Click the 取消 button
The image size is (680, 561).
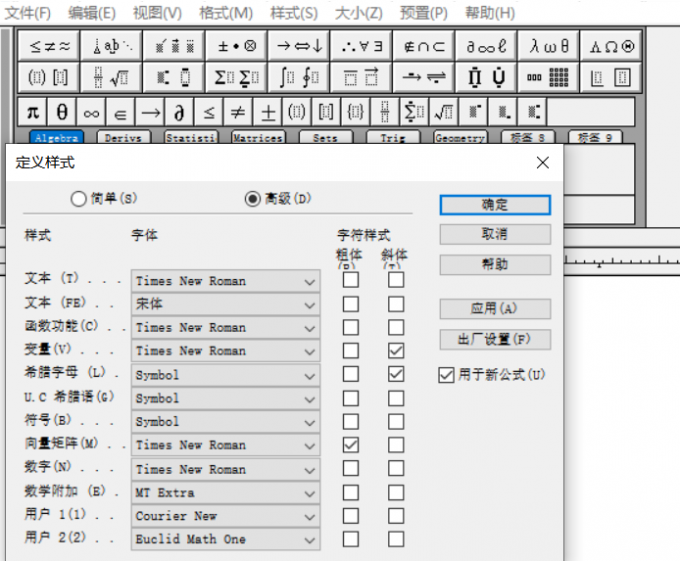pyautogui.click(x=495, y=234)
